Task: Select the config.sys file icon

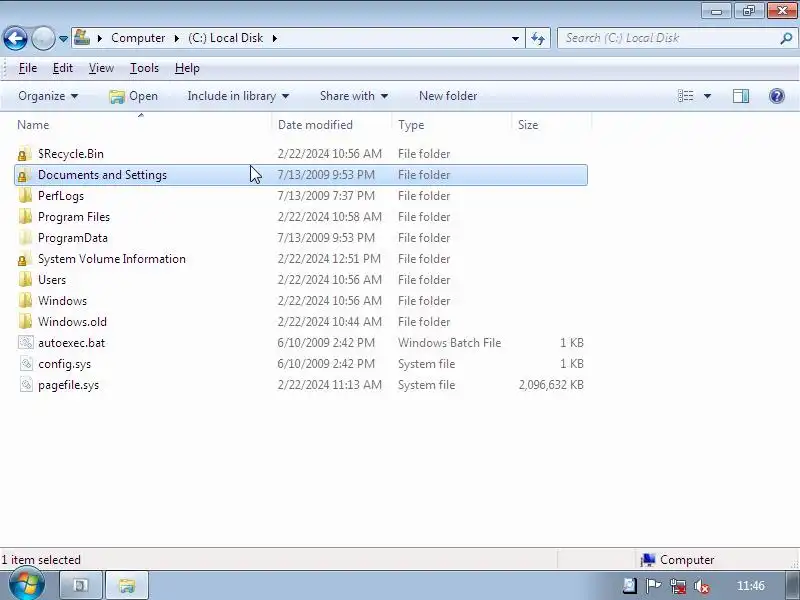Action: [26, 364]
